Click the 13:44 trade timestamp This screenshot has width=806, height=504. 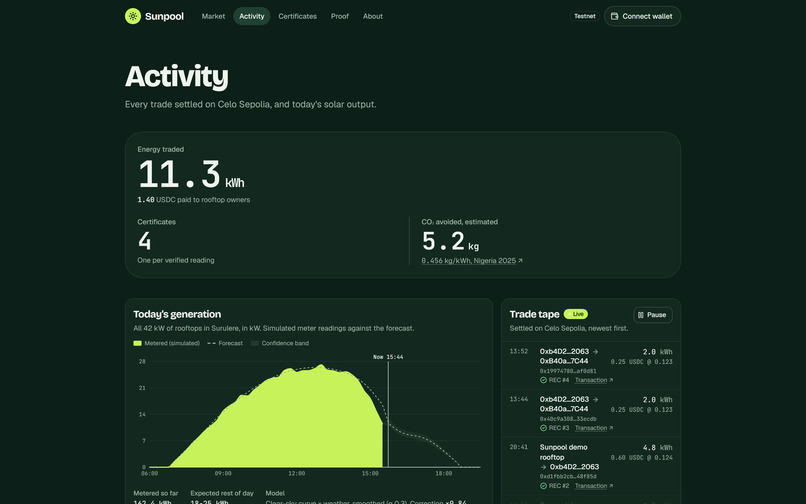tap(519, 400)
